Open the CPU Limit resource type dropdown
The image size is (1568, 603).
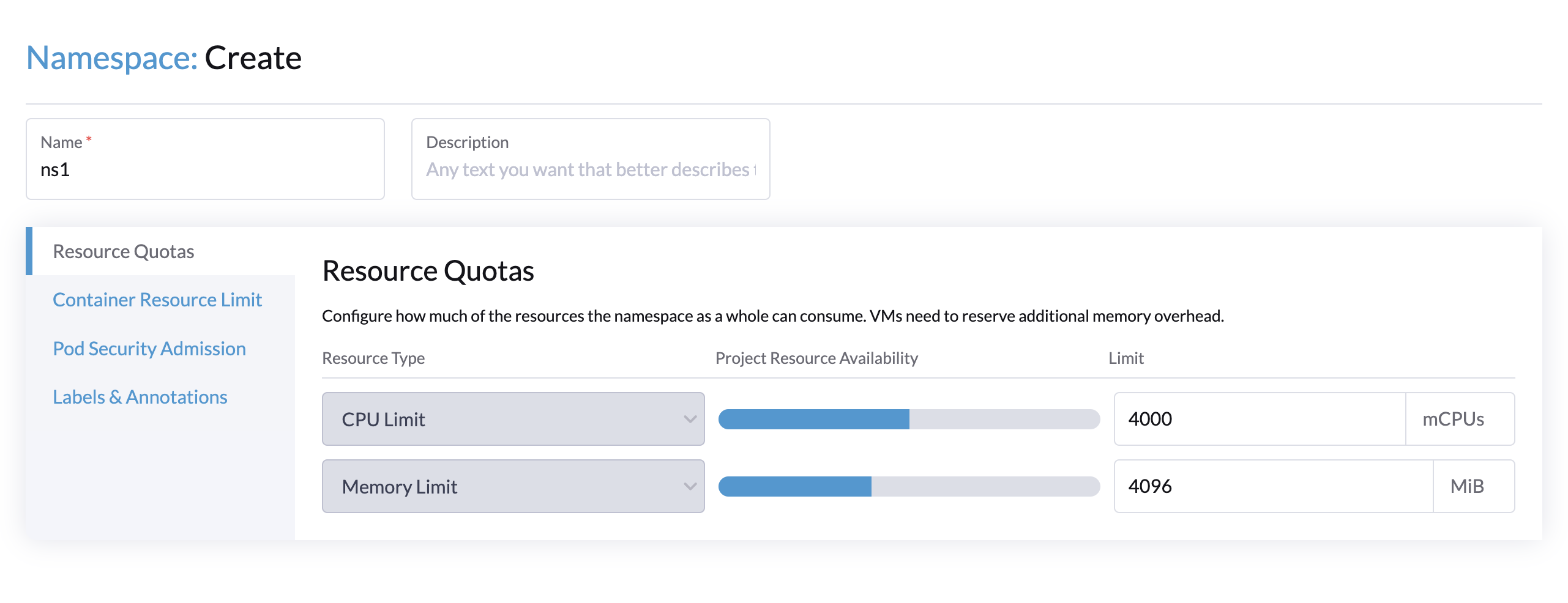click(x=513, y=419)
